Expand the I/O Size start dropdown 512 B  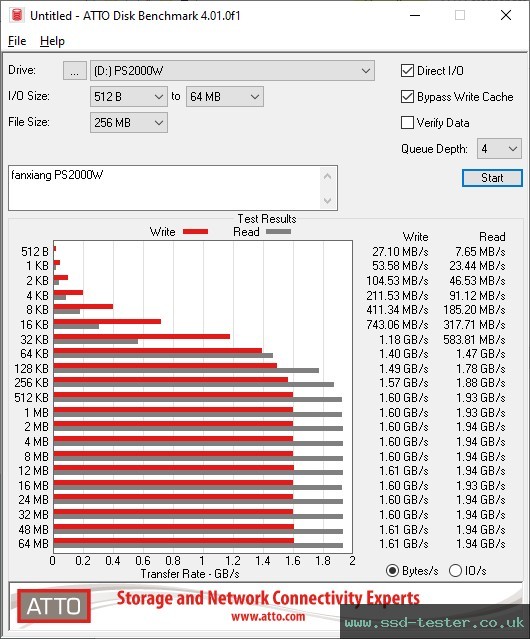(x=129, y=97)
